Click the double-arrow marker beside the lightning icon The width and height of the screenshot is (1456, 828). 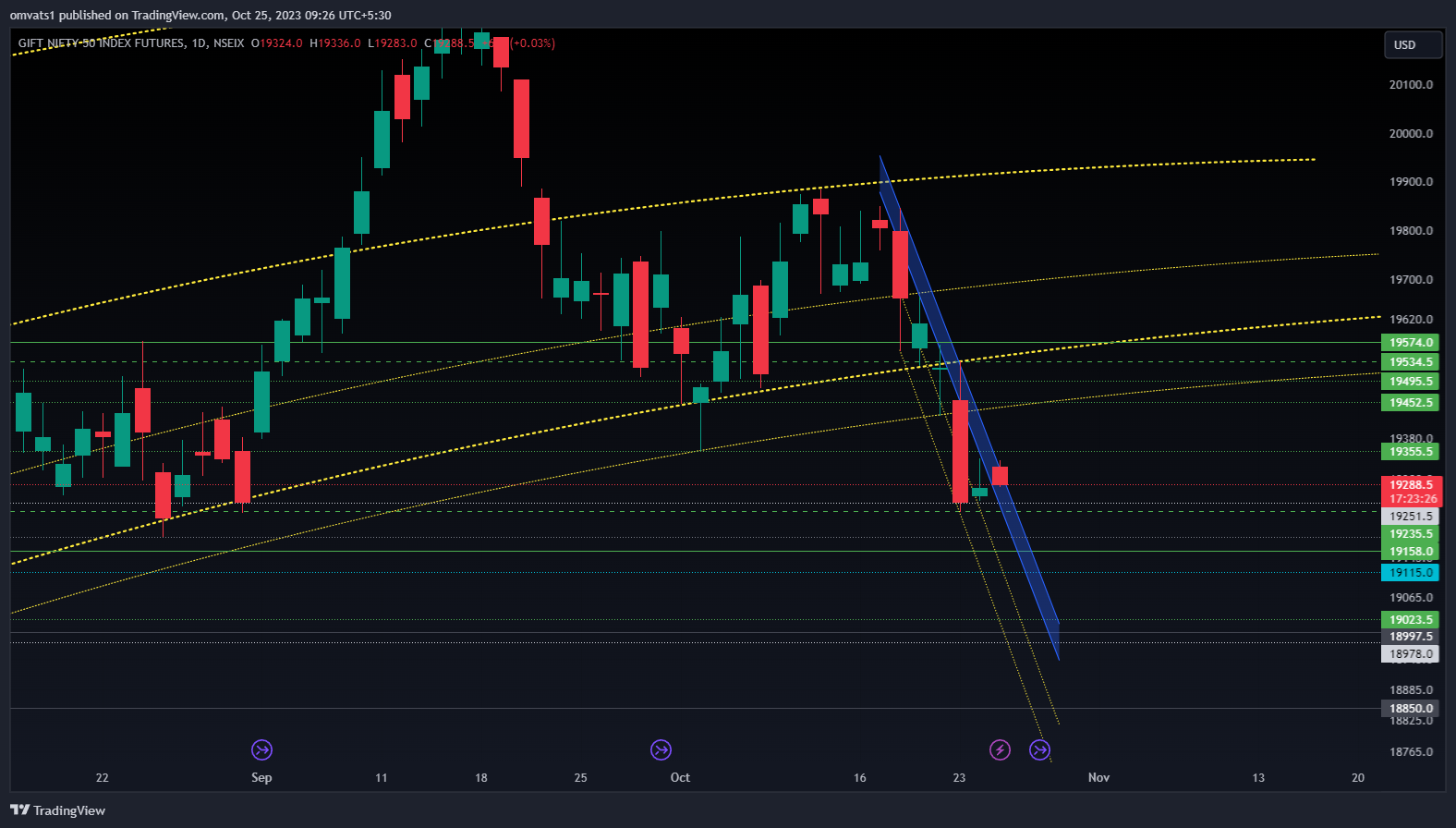[1040, 749]
